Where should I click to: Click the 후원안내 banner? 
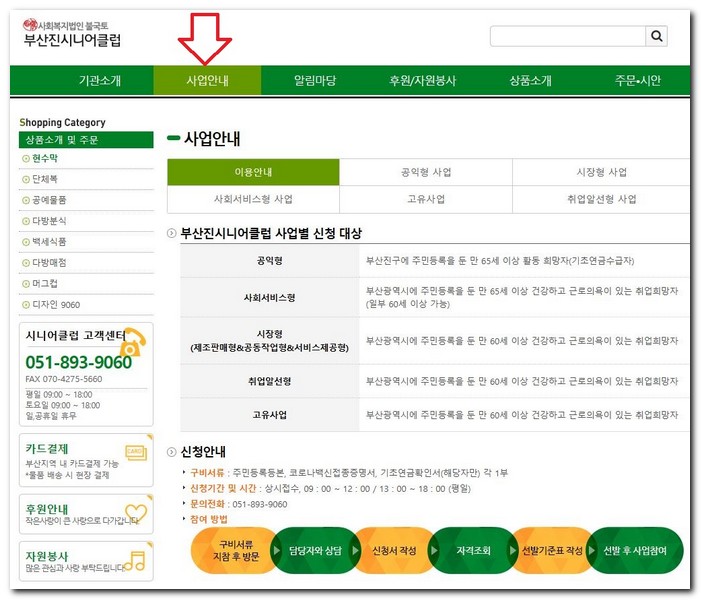coord(86,514)
